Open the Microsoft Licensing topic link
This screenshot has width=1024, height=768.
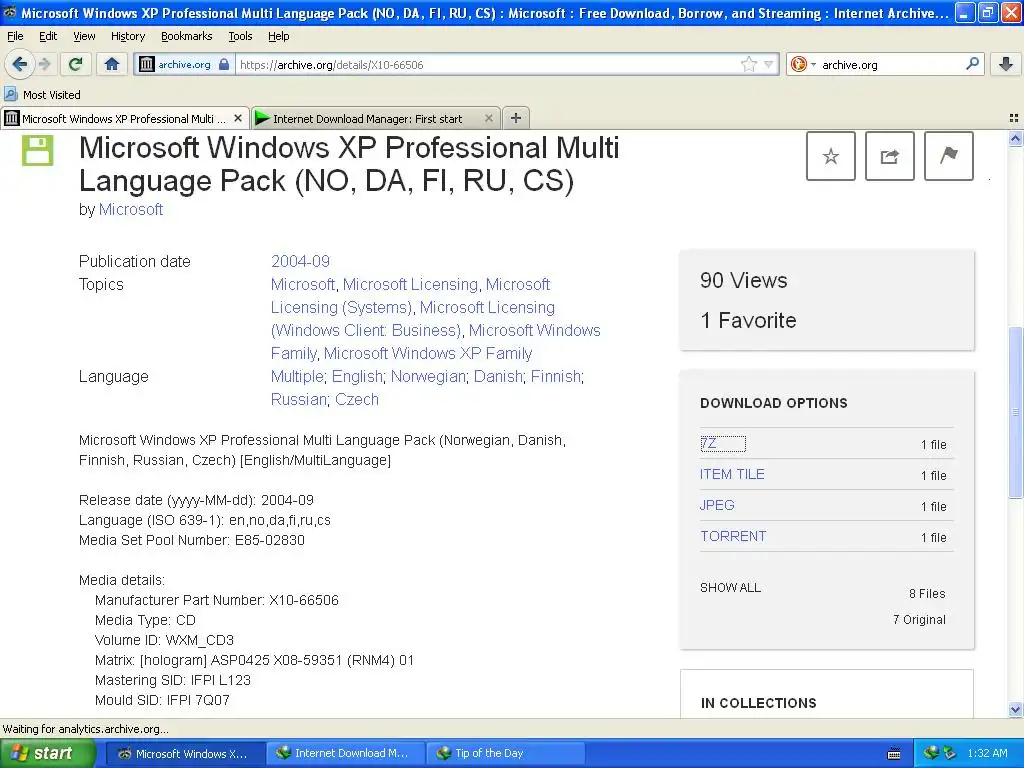[410, 285]
